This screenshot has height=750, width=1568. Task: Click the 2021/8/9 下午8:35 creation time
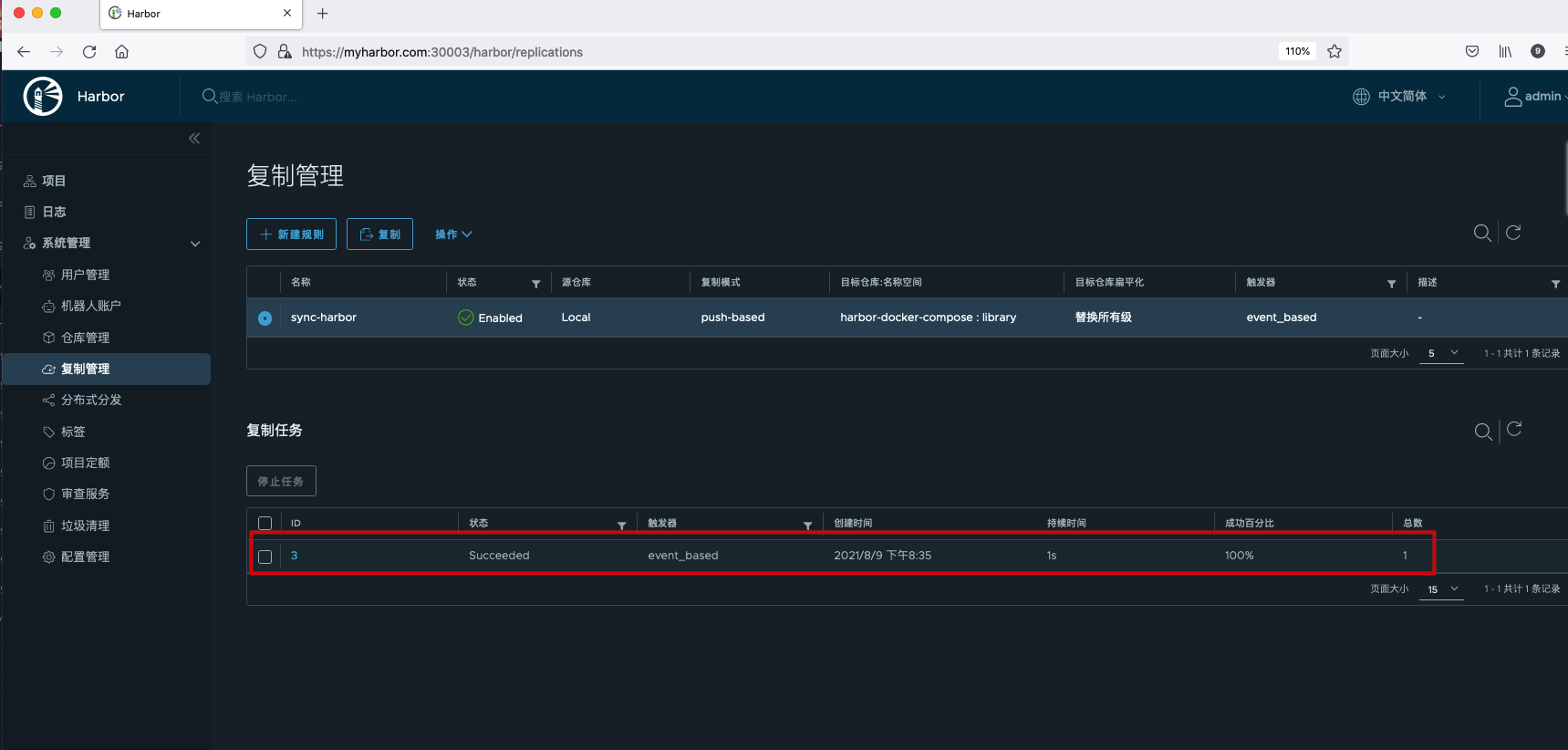pos(883,556)
